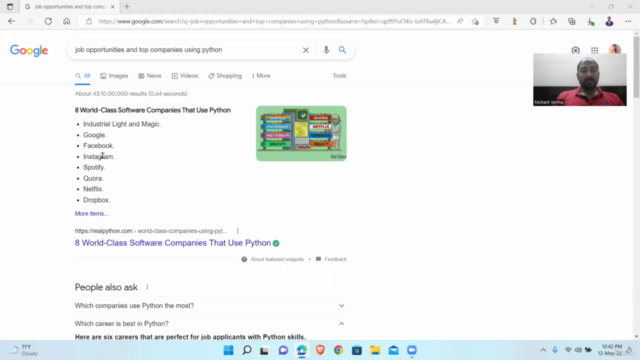Start voice search with microphone
Screen dimensions: 640x360
point(326,50)
